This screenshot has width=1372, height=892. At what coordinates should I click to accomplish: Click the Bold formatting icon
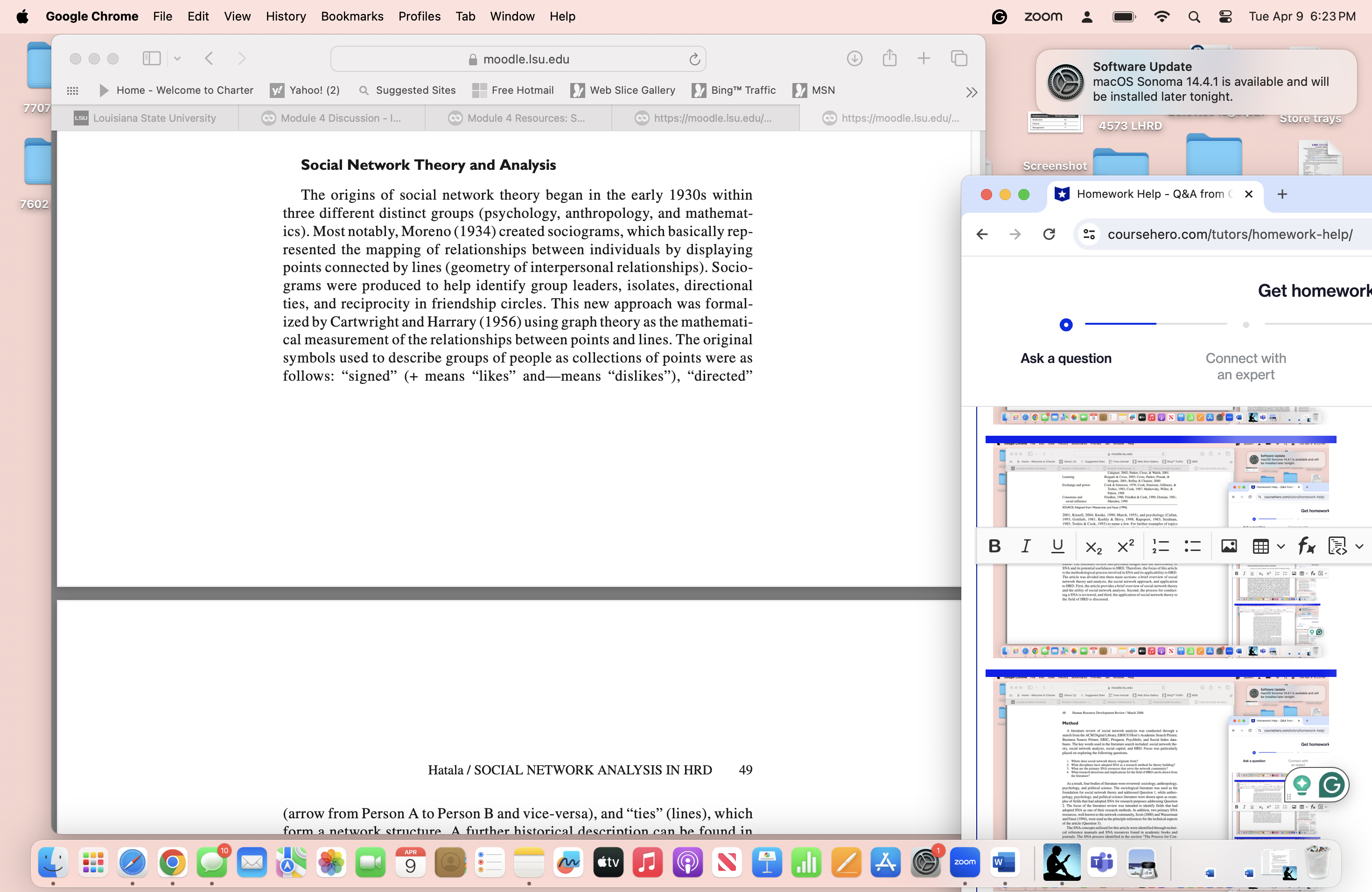click(x=994, y=546)
